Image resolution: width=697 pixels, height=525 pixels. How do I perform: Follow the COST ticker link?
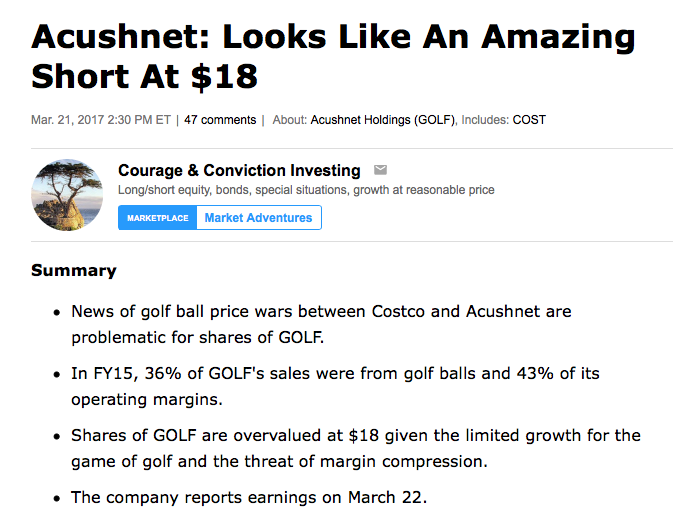point(529,120)
